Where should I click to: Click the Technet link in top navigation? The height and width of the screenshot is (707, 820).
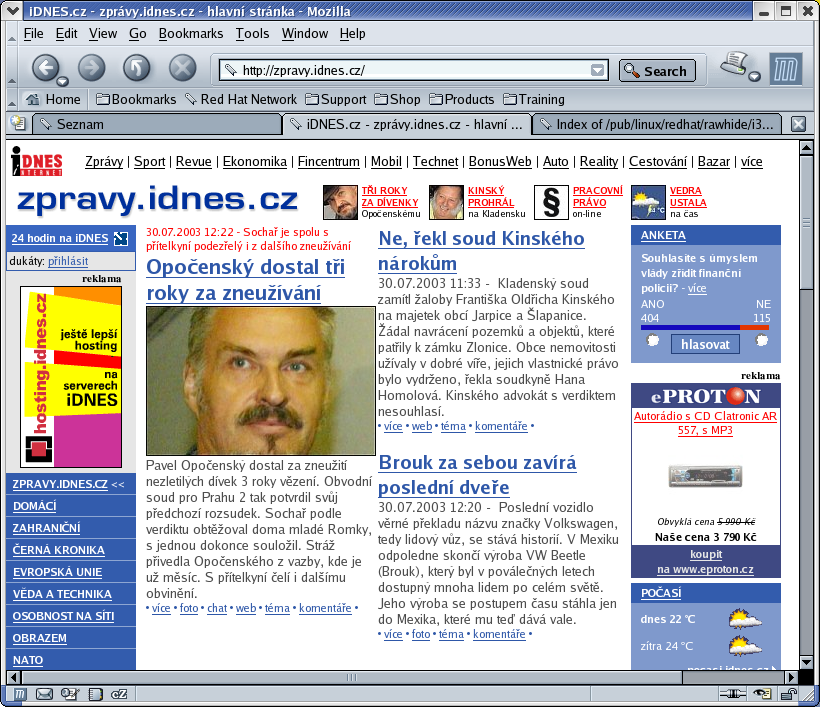coord(435,162)
